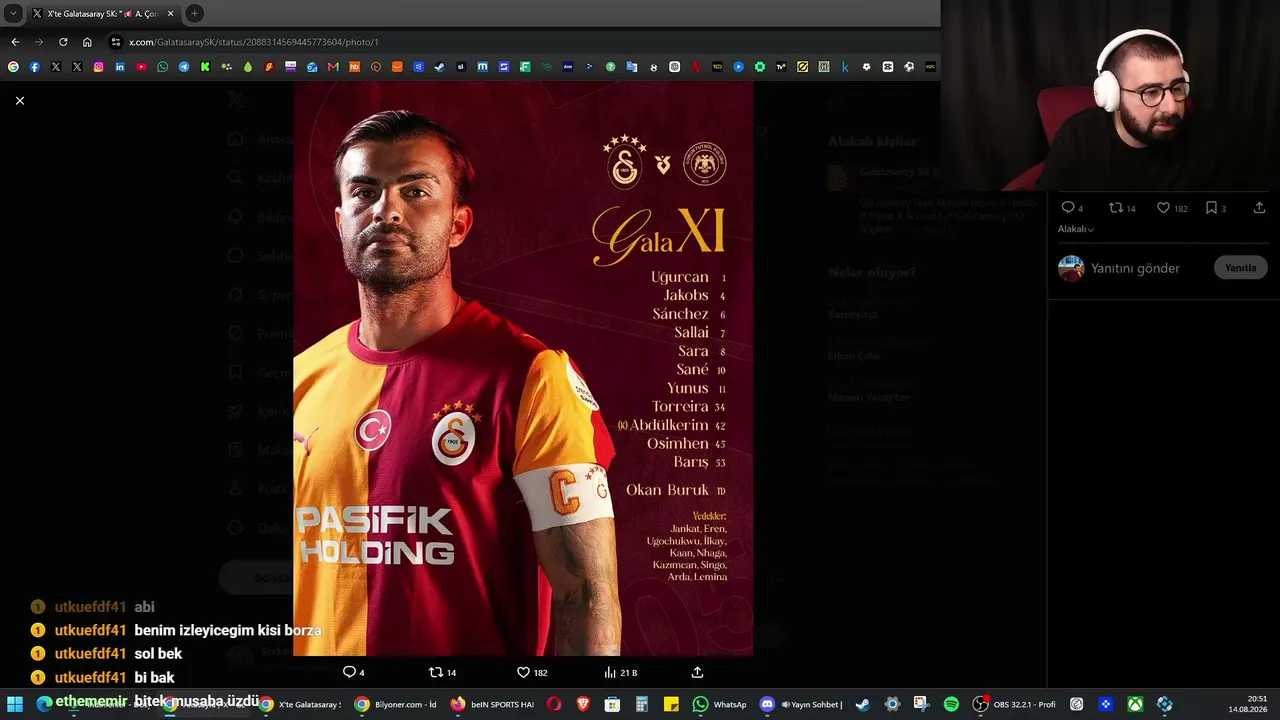
Task: Open Settings gear from the taskbar
Action: 892,704
